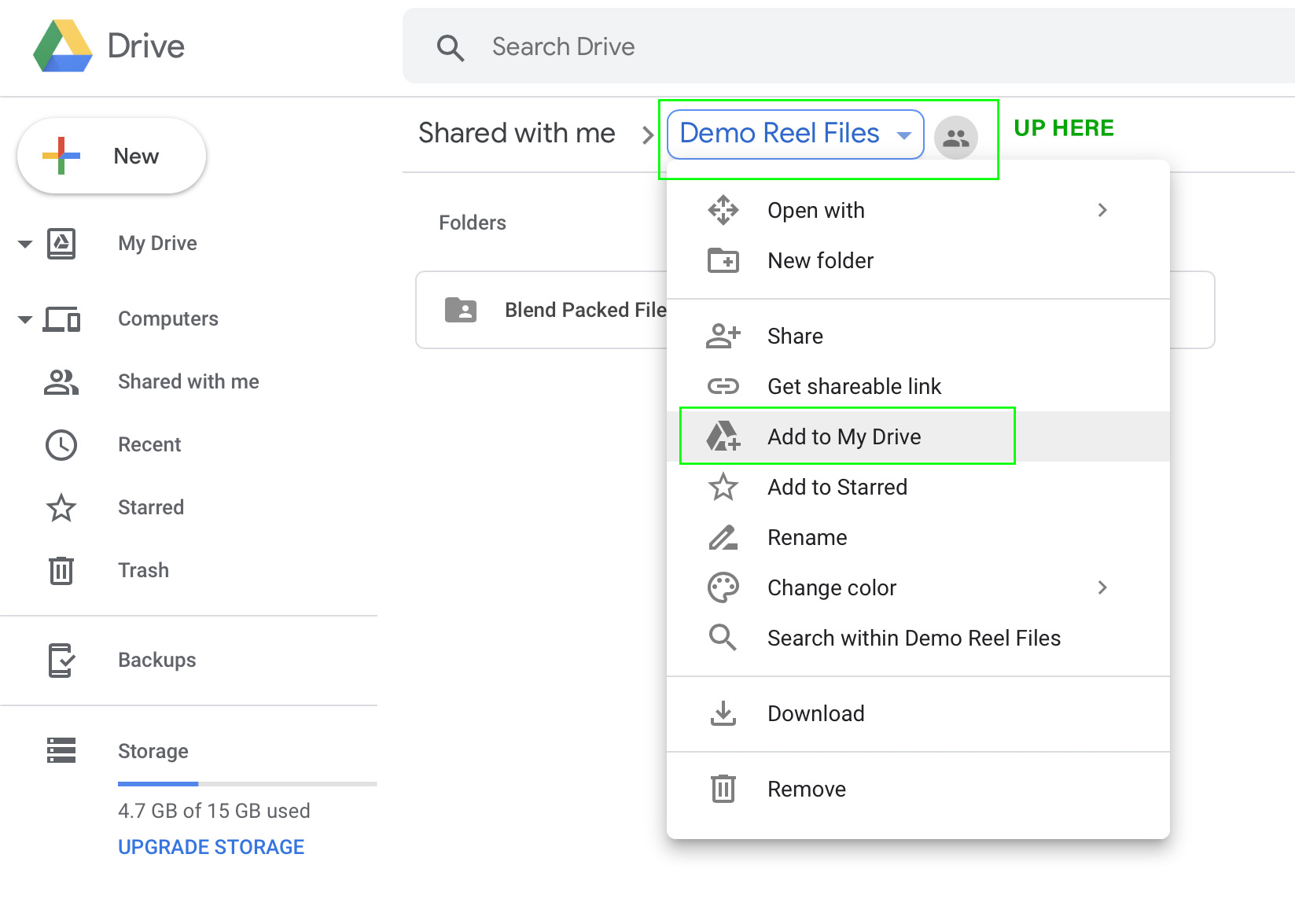Click the Recent clock icon

tap(61, 445)
